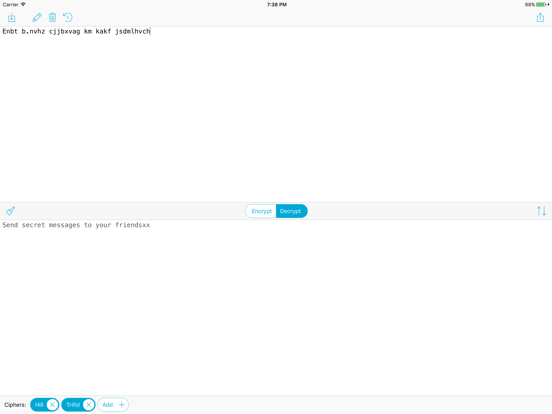Tap the share icon at top right

pos(540,17)
